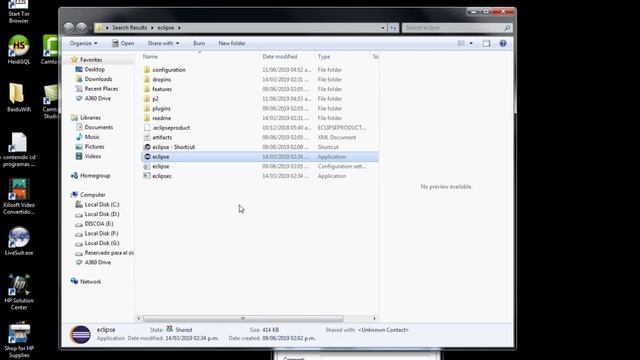
Task: Select Recent Places under Favorites
Action: (101, 89)
